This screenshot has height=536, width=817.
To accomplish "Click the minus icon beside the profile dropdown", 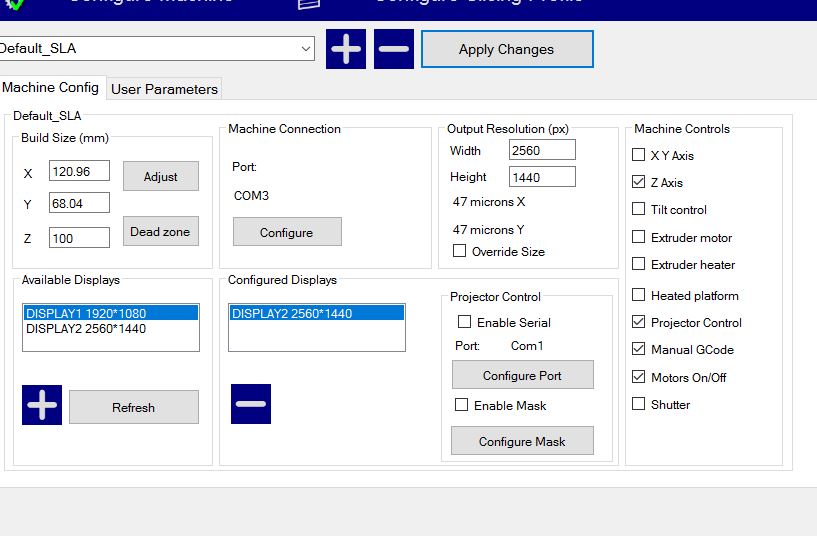I will tap(394, 49).
